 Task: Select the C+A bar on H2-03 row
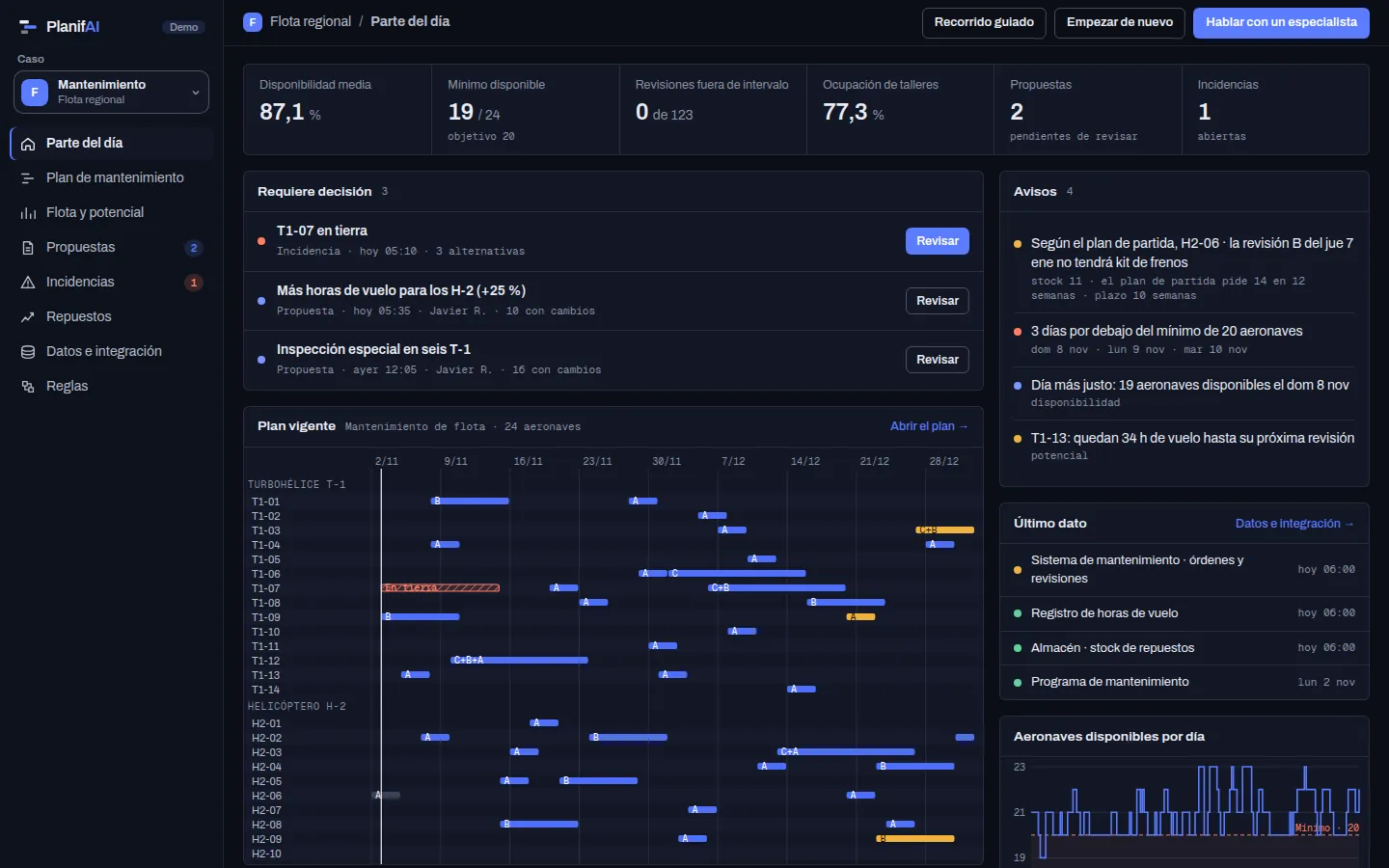point(846,752)
